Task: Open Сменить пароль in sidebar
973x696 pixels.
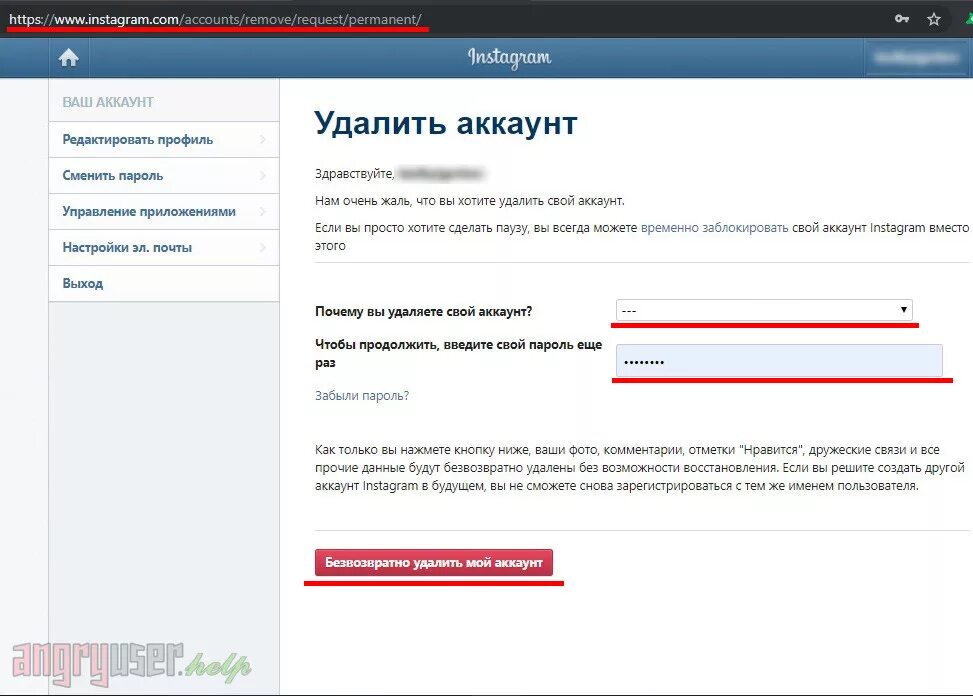Action: point(164,176)
